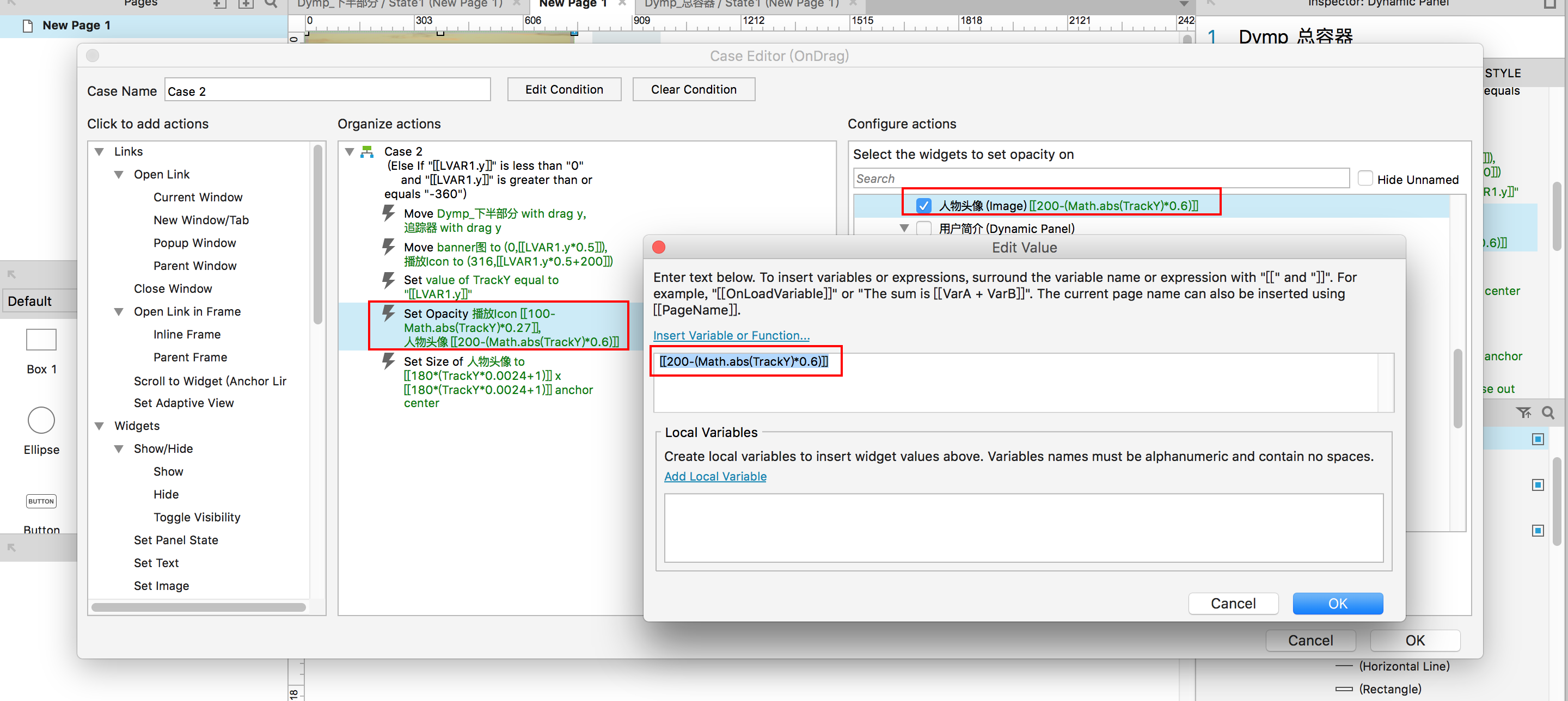Click the Button widget icon
Image resolution: width=1568 pixels, height=701 pixels.
[41, 501]
